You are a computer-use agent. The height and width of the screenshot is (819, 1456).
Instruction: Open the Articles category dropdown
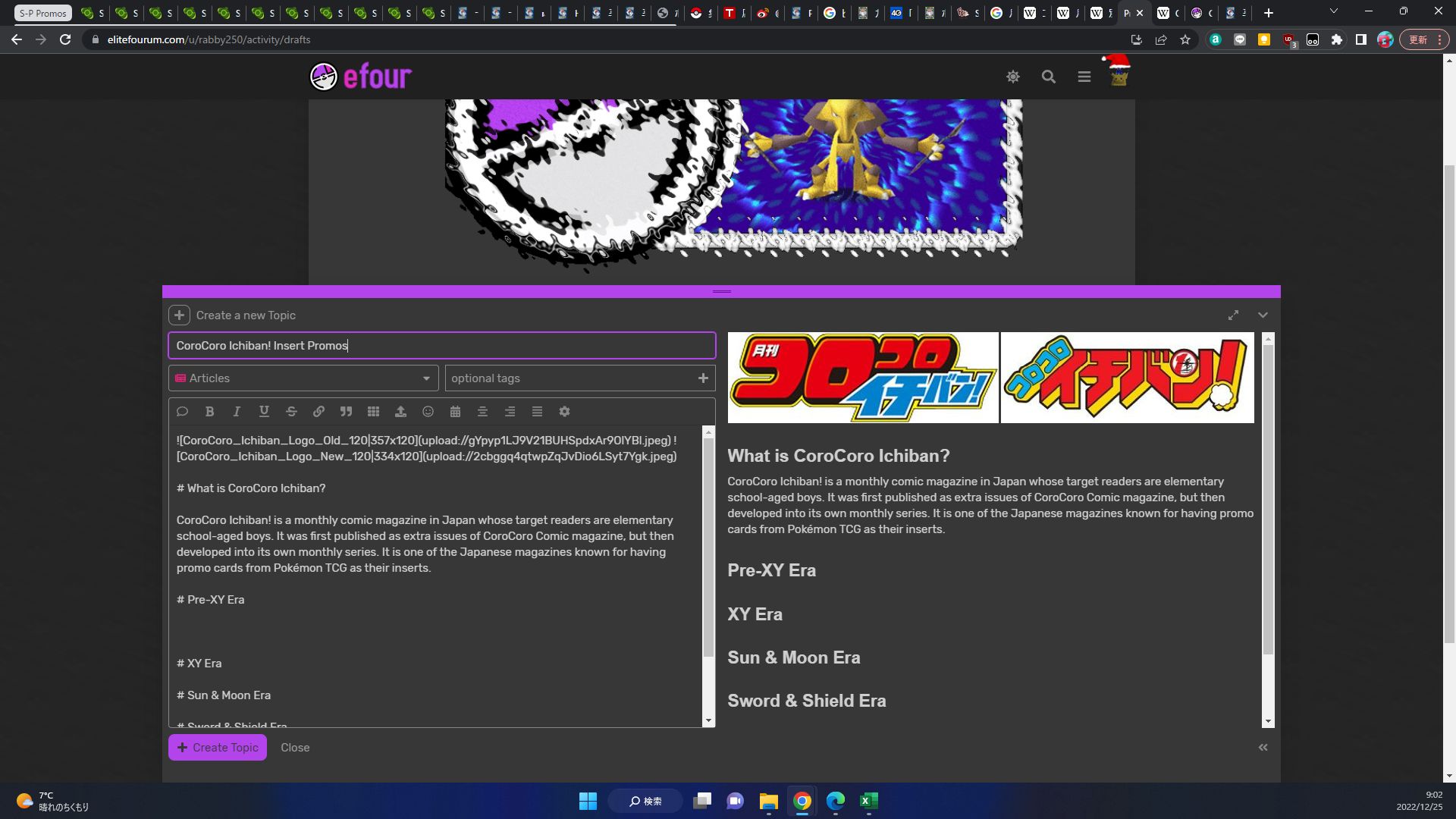tap(303, 378)
